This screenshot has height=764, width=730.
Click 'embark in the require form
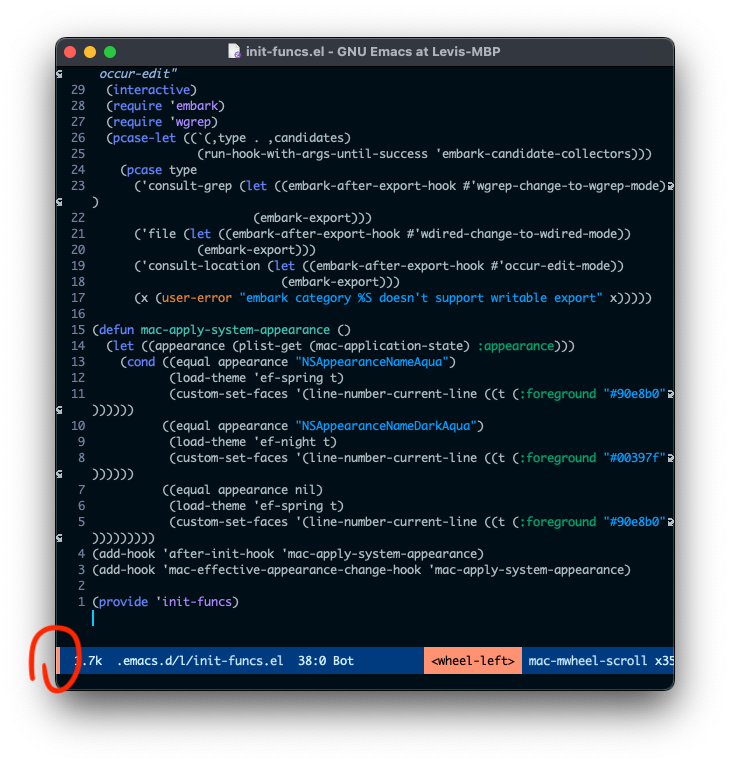(x=193, y=106)
